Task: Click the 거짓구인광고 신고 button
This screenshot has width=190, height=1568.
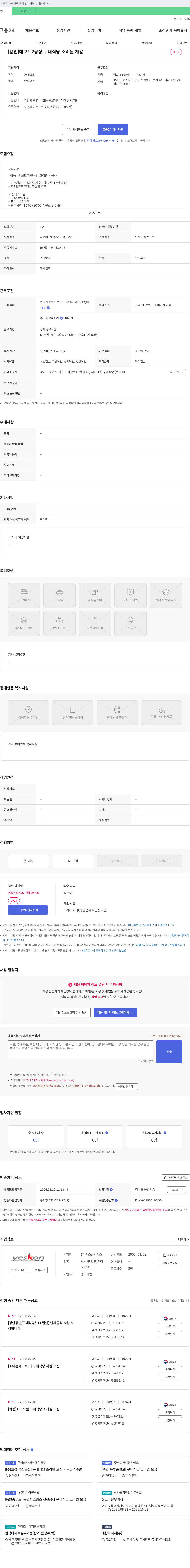Action: pos(175,1177)
